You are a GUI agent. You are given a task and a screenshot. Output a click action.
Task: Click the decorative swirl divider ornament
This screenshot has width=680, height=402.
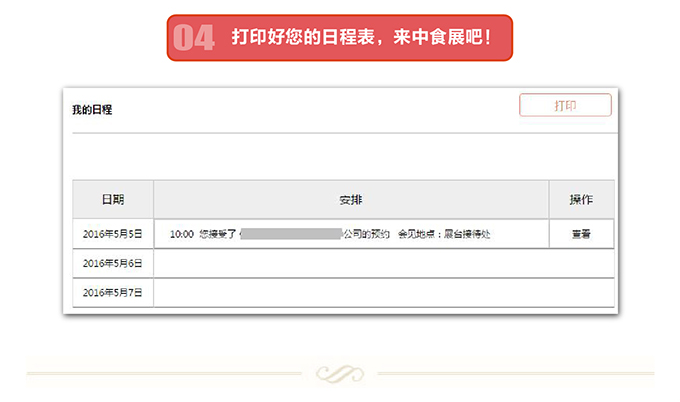[340, 373]
